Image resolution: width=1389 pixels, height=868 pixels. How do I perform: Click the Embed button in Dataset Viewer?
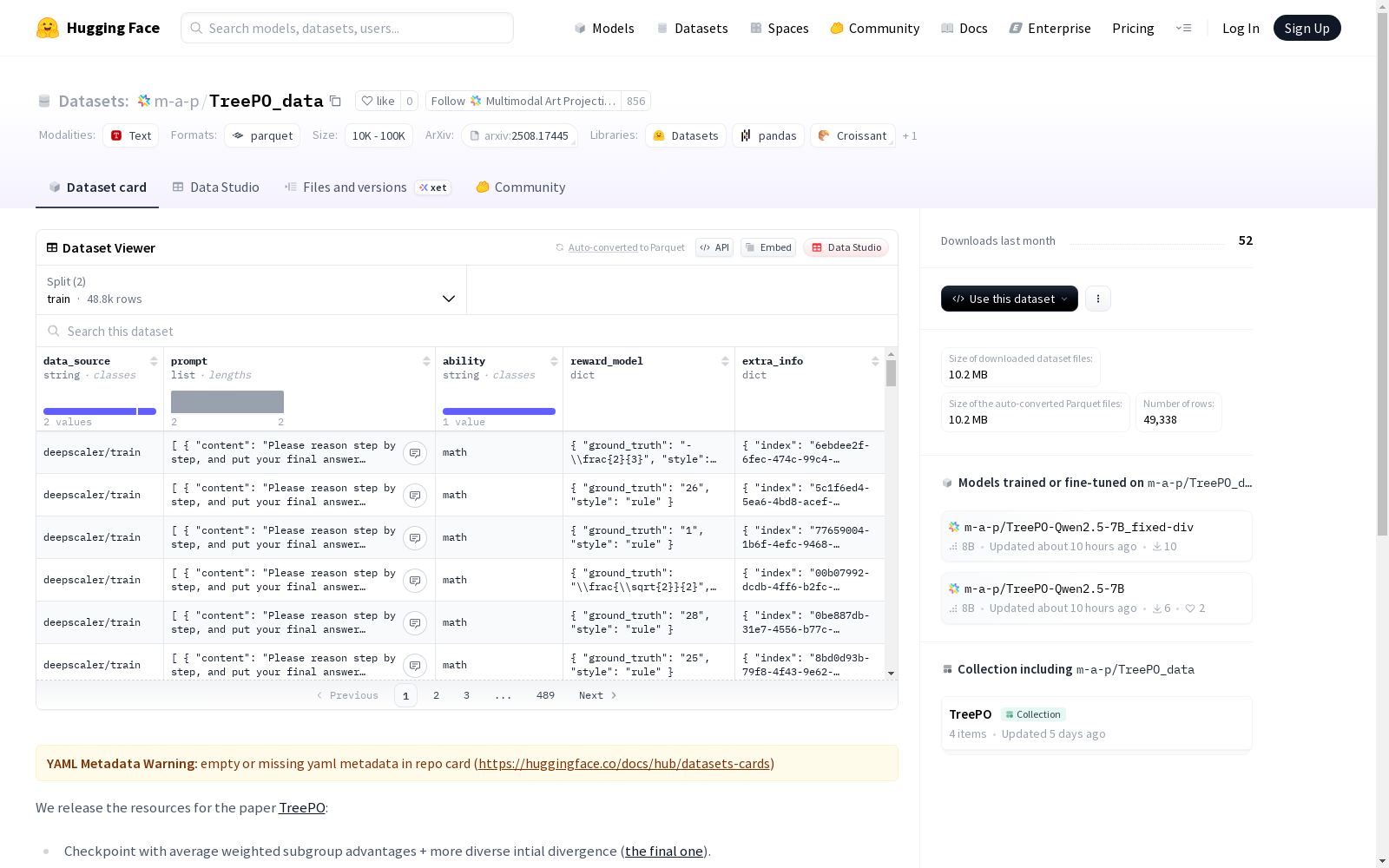click(768, 247)
